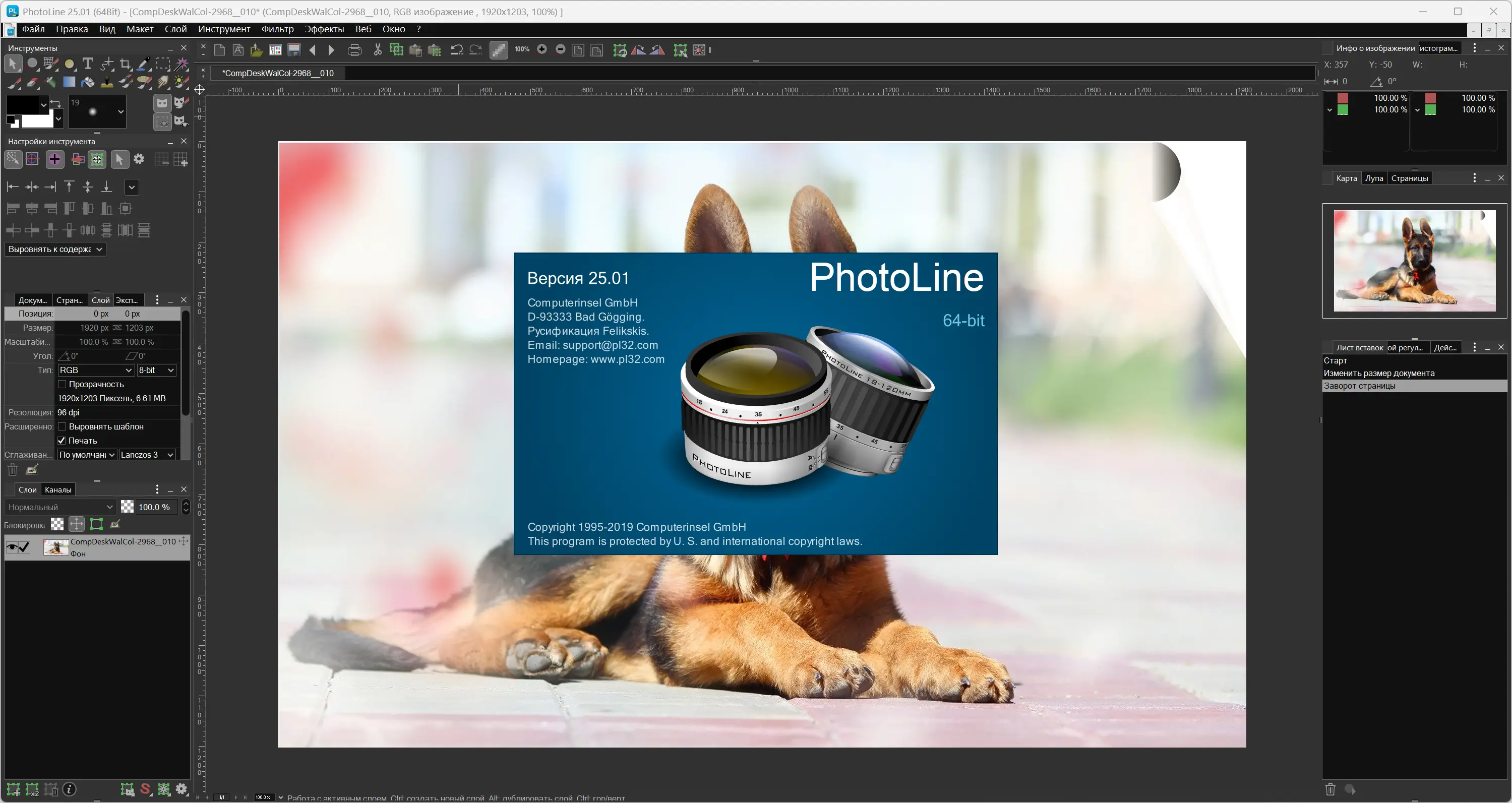The width and height of the screenshot is (1512, 803).
Task: Click the Print icon in toolbar
Action: point(354,50)
